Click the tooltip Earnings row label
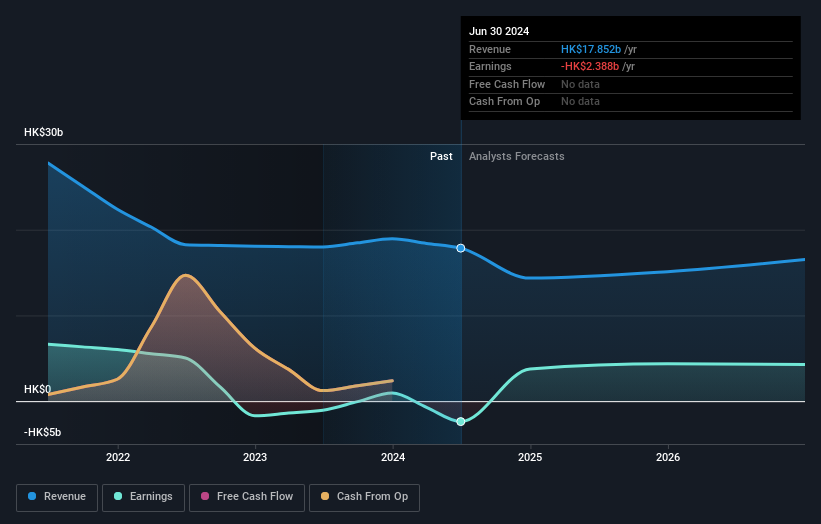The height and width of the screenshot is (524, 821). [x=490, y=66]
